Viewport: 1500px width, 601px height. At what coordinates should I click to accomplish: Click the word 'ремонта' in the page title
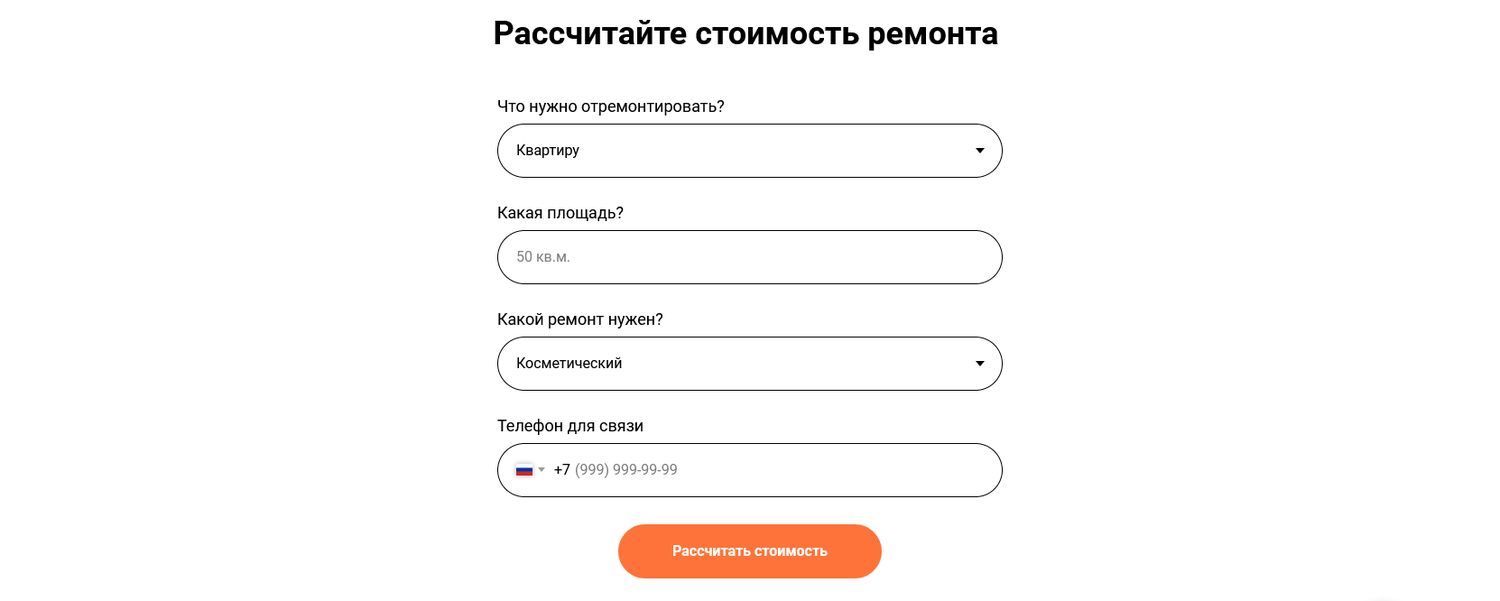[932, 33]
